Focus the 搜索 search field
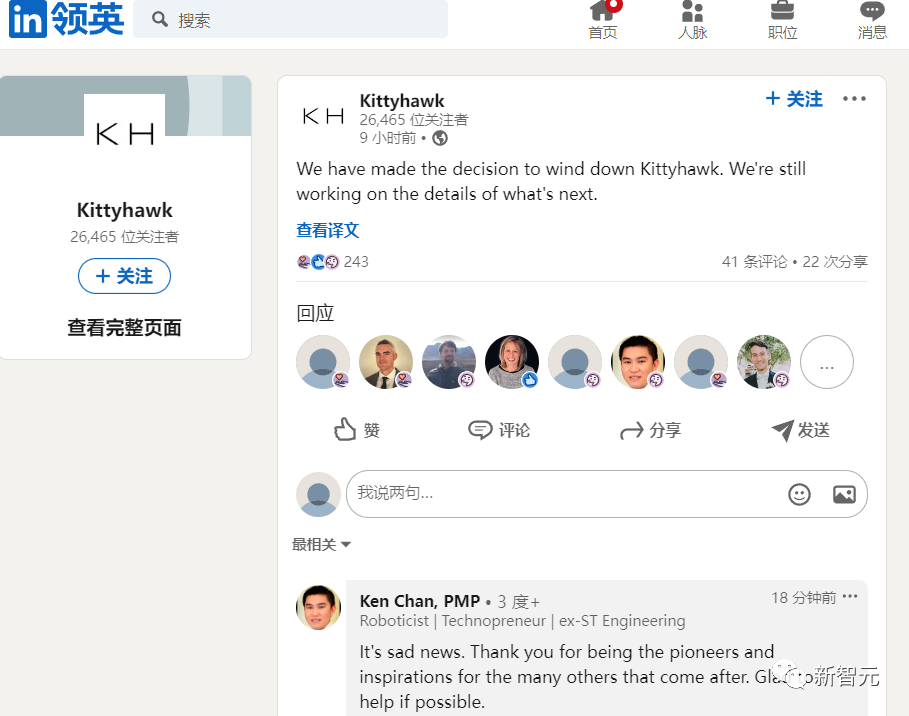Image resolution: width=909 pixels, height=716 pixels. click(x=290, y=19)
